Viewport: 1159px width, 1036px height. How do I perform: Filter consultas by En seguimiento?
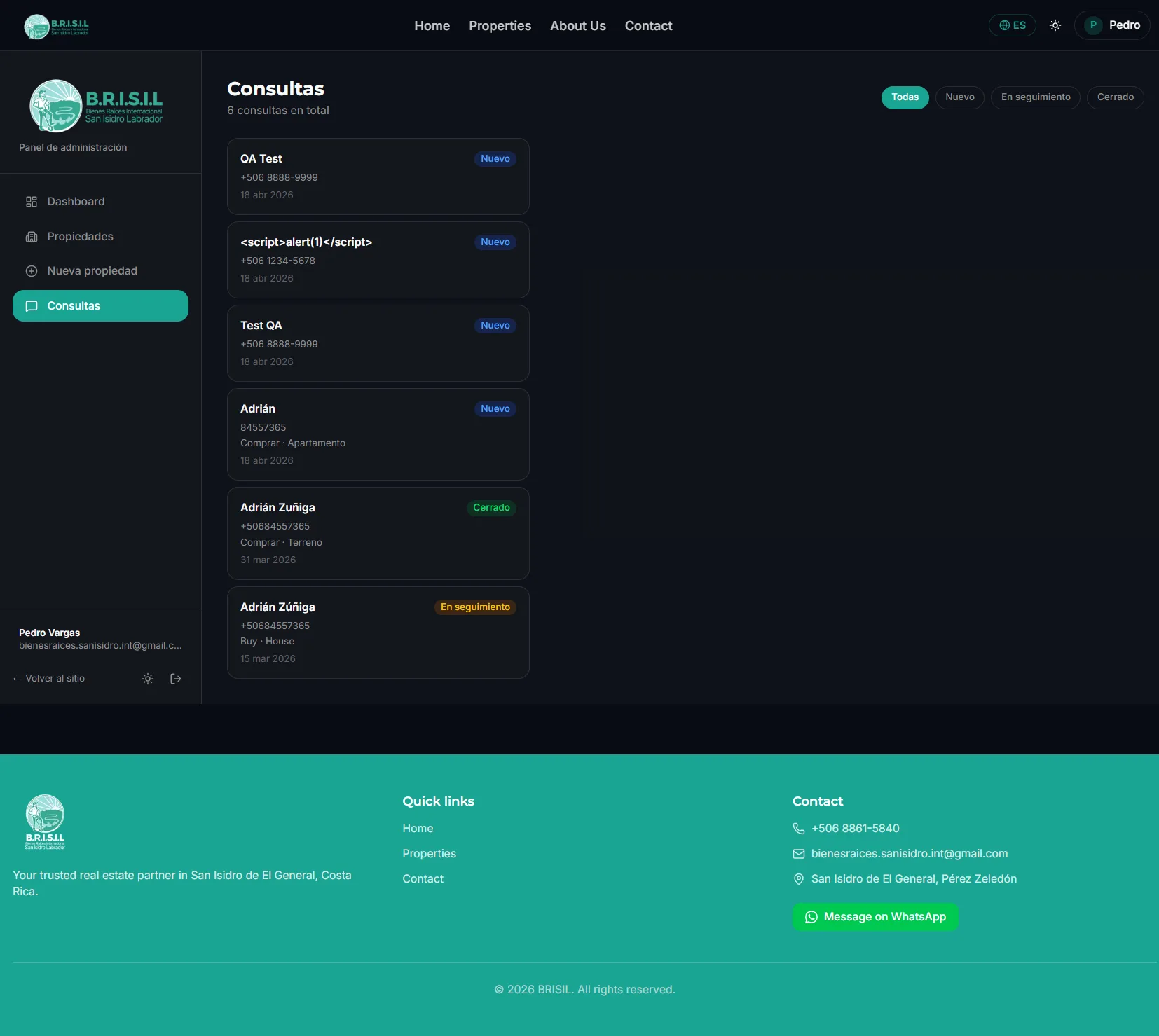[1036, 97]
